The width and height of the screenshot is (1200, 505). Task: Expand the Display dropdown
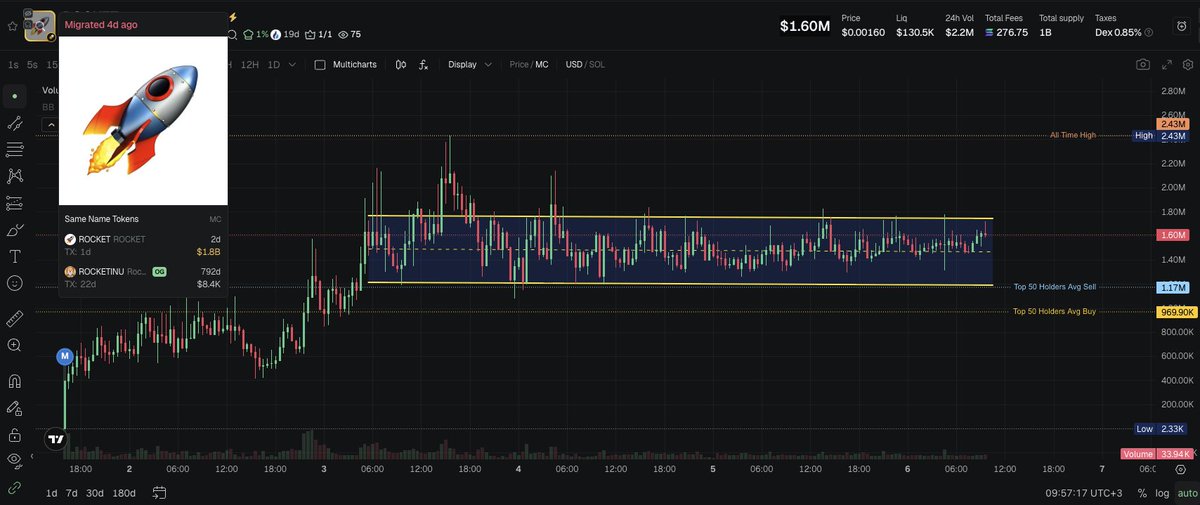470,64
